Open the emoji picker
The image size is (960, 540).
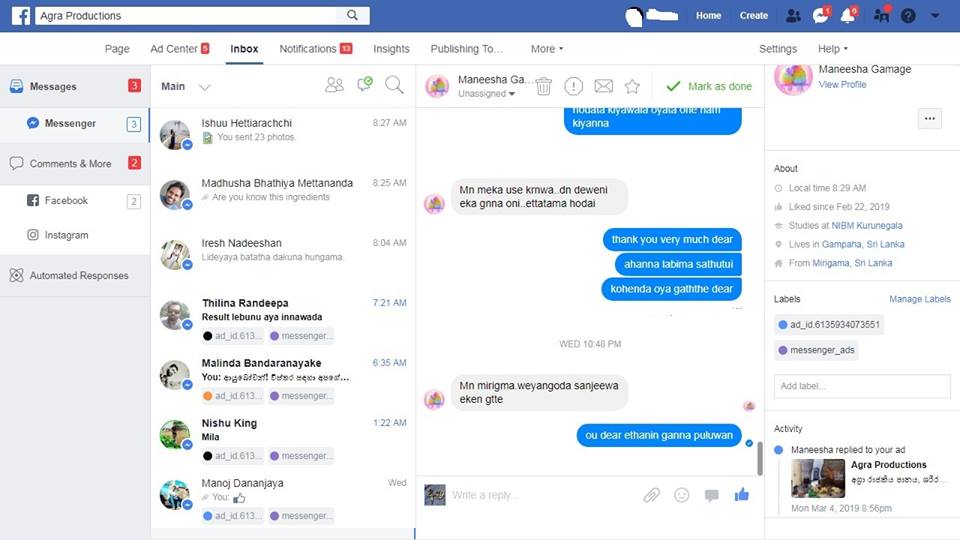pyautogui.click(x=681, y=495)
